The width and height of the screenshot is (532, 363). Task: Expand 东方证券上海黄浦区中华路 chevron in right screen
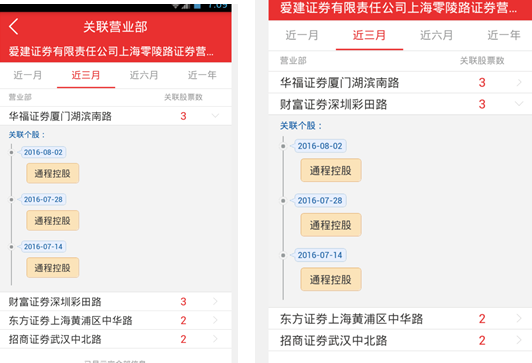click(519, 318)
